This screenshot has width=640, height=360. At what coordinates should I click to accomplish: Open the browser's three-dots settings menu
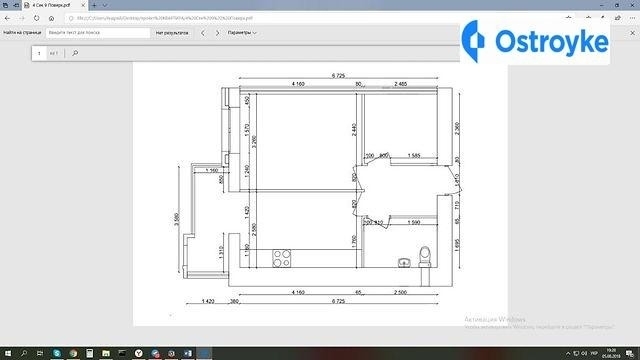[x=632, y=18]
